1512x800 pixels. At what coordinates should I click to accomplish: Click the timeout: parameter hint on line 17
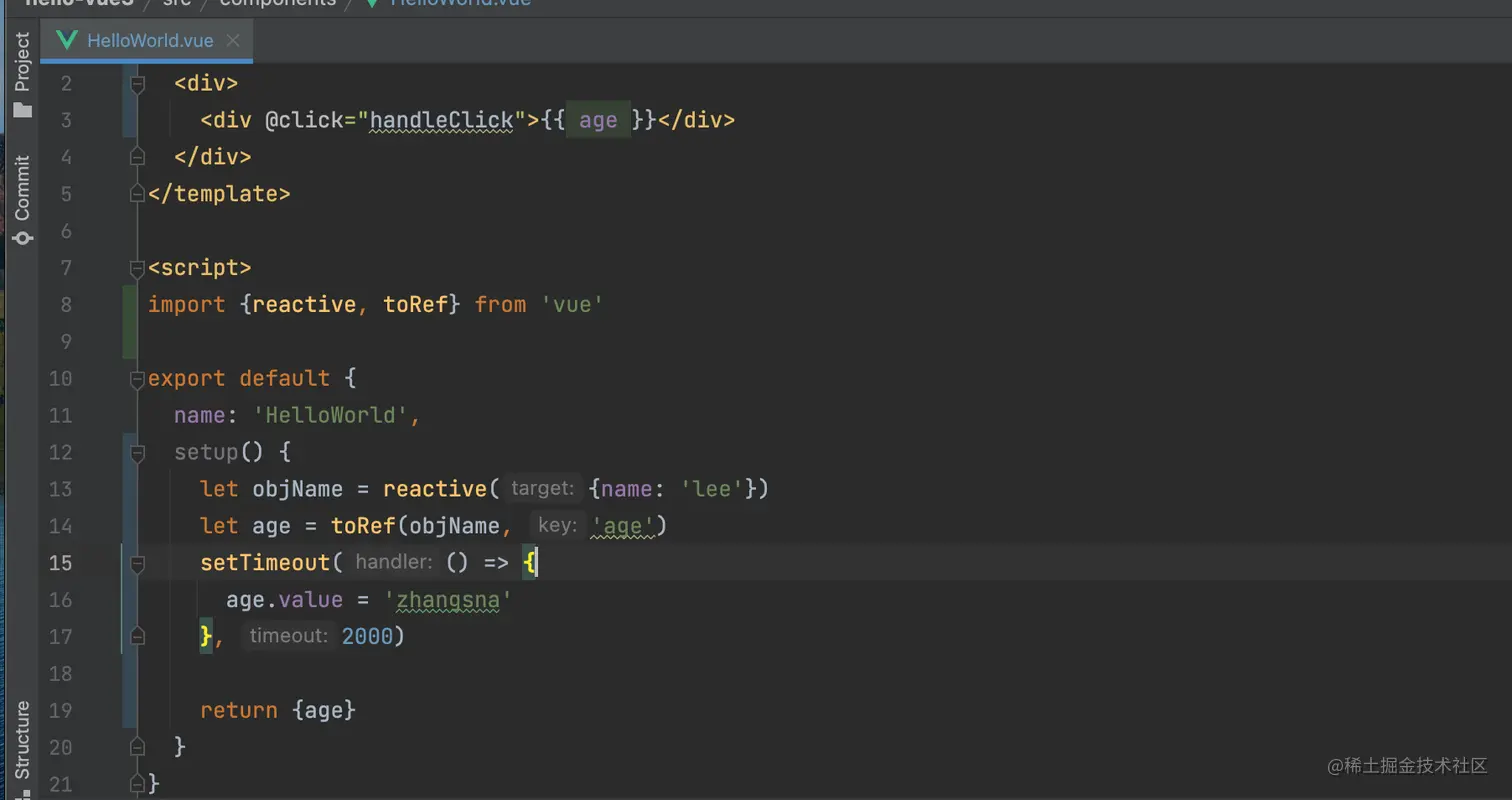click(288, 636)
